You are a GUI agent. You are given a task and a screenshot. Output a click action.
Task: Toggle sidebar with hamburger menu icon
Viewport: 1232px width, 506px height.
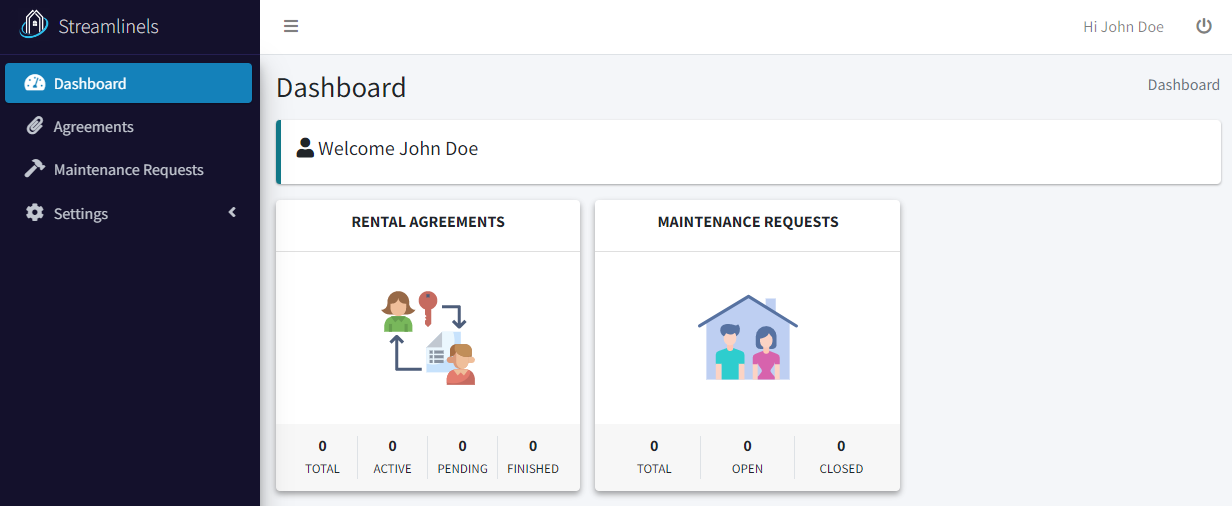coord(291,26)
